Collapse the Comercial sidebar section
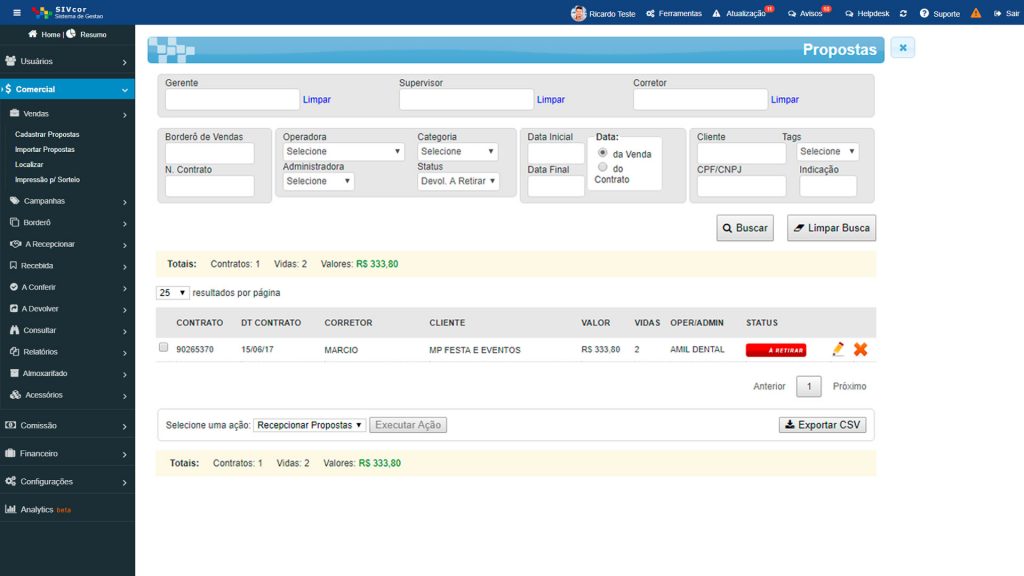 67,89
